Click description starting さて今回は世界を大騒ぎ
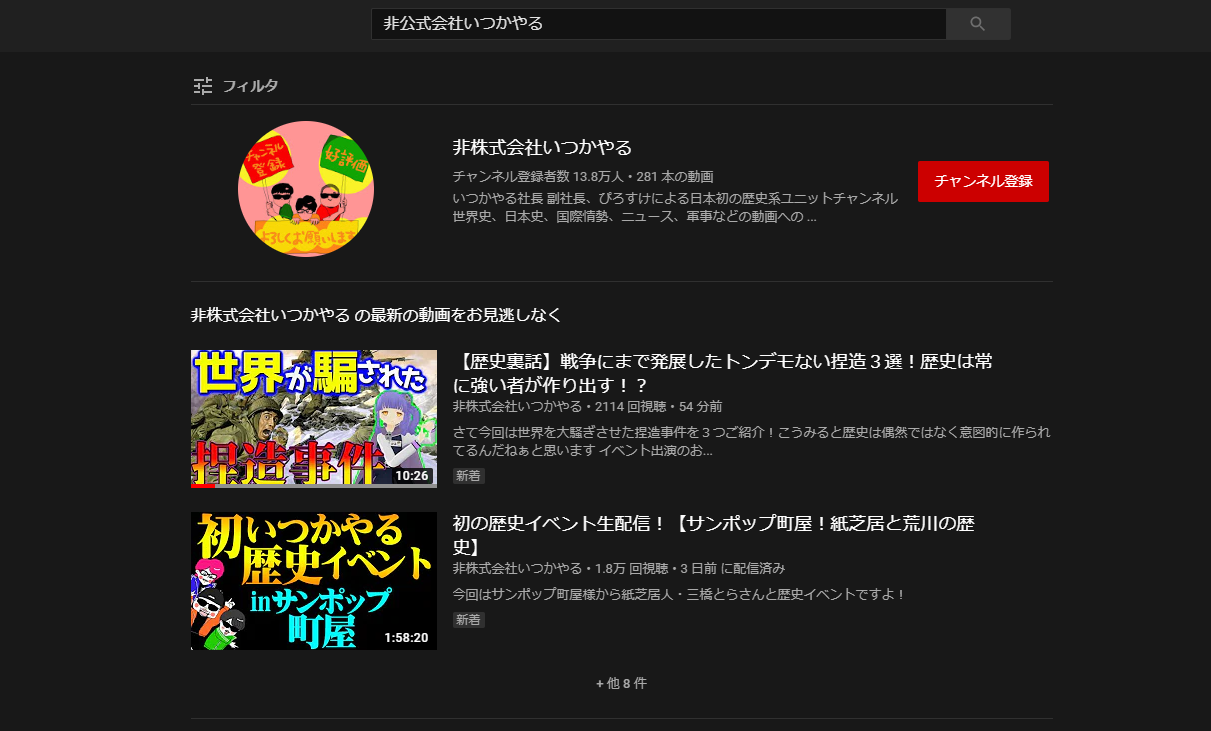This screenshot has height=731, width=1211. click(751, 441)
